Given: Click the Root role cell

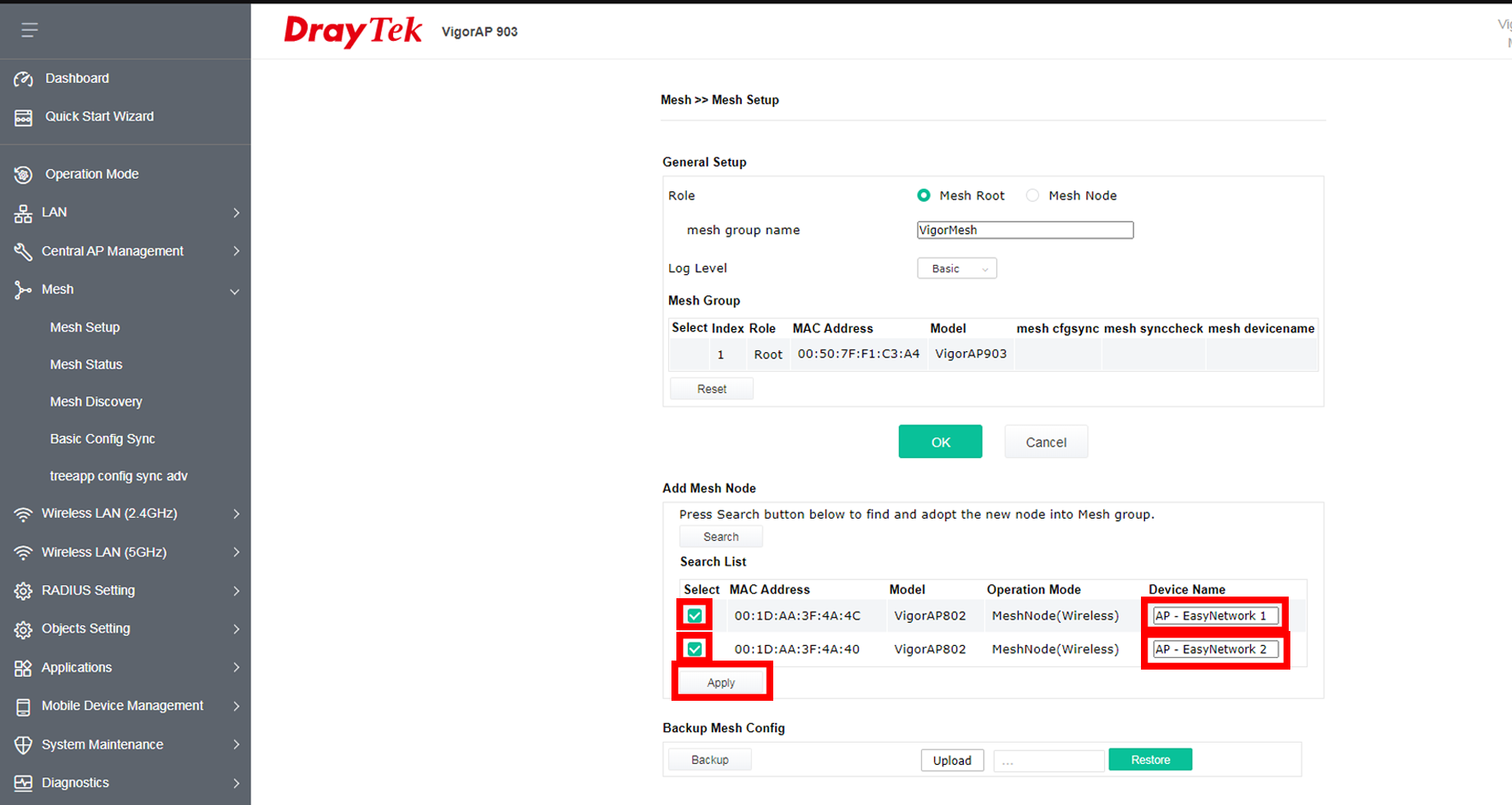Looking at the screenshot, I should tap(768, 354).
